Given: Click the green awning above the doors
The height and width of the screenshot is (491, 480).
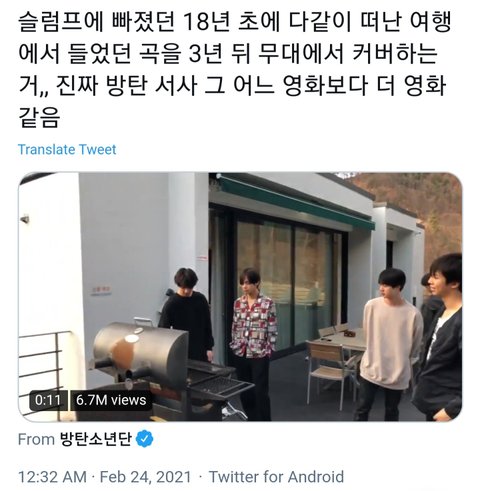Looking at the screenshot, I should coord(295,202).
